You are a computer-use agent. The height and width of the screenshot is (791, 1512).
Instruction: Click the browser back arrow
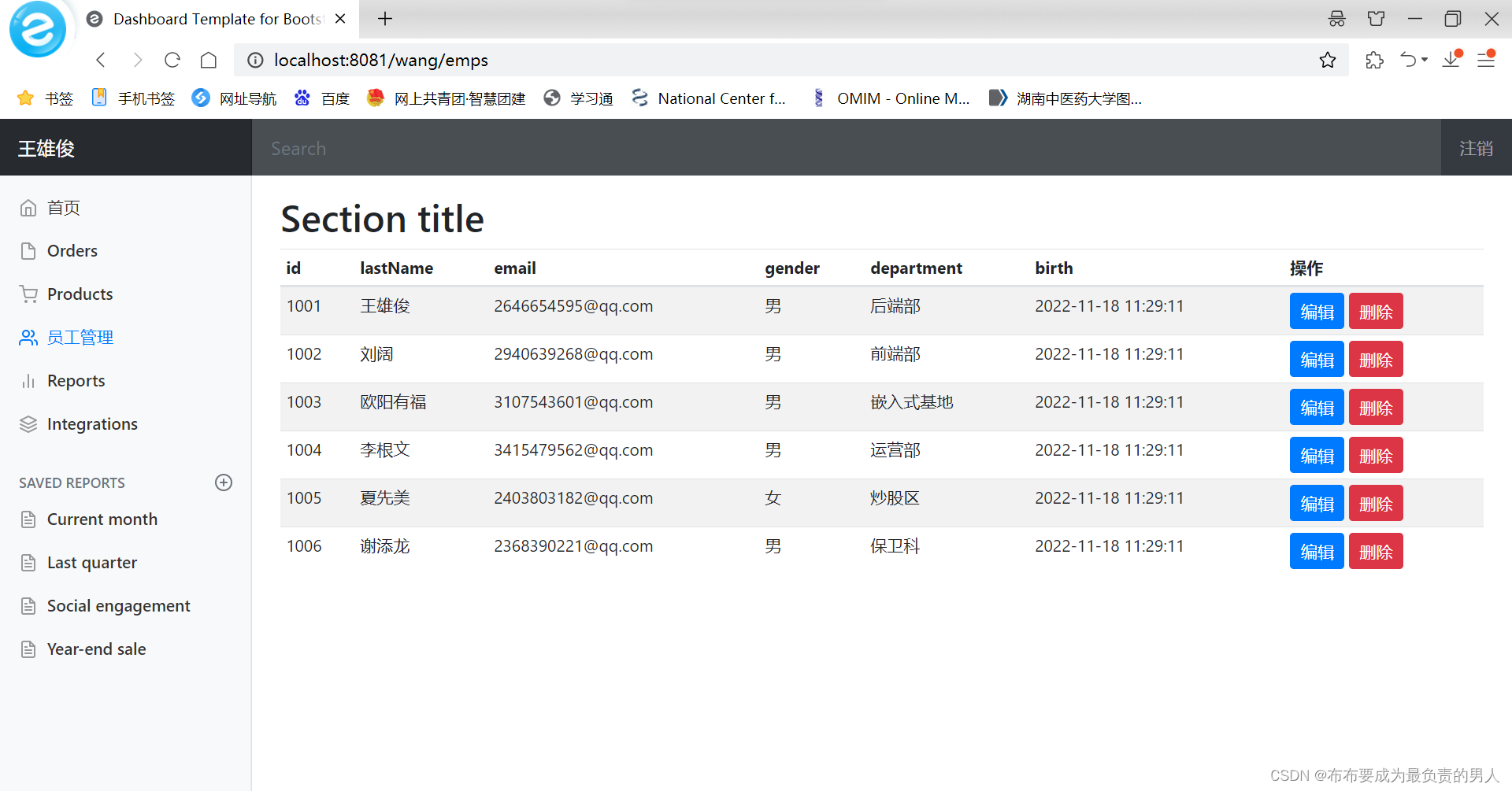click(101, 60)
